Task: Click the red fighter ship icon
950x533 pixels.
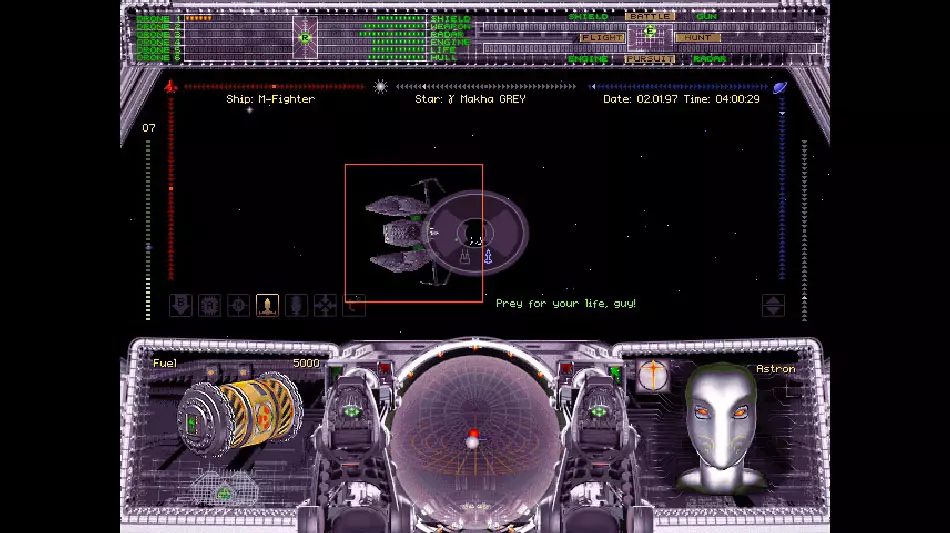Action: pos(171,87)
